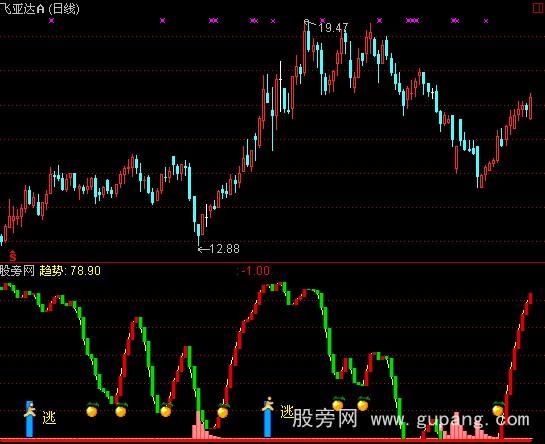Click the 19.47 high price label
This screenshot has height=444, width=545.
[333, 28]
